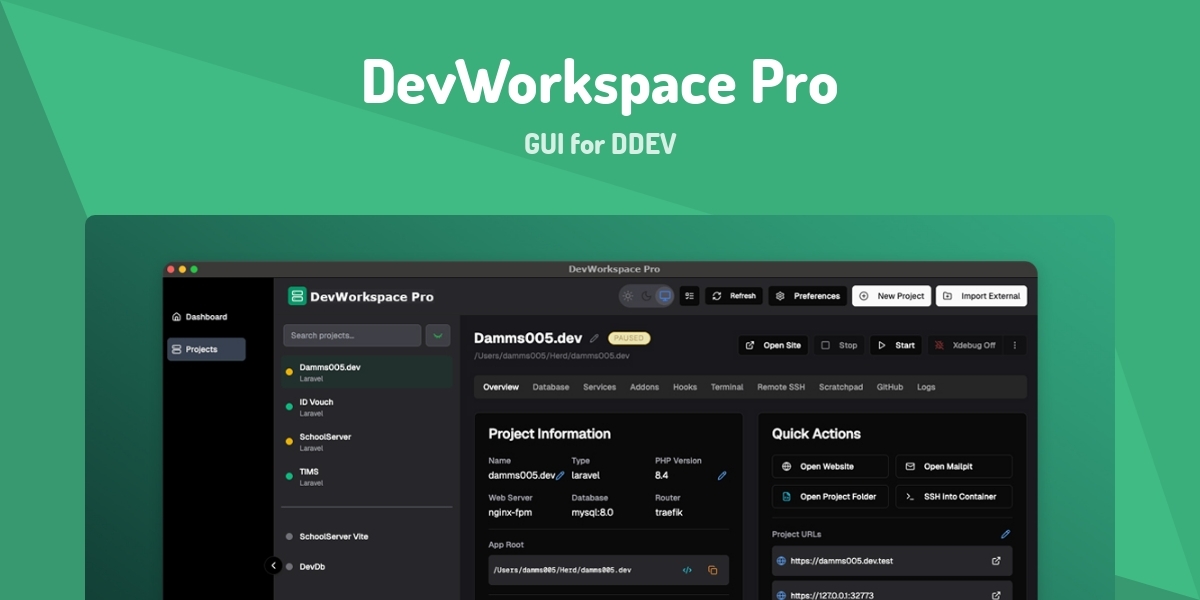The image size is (1200, 600).
Task: Open Dashboard in the sidebar
Action: pyautogui.click(x=206, y=317)
